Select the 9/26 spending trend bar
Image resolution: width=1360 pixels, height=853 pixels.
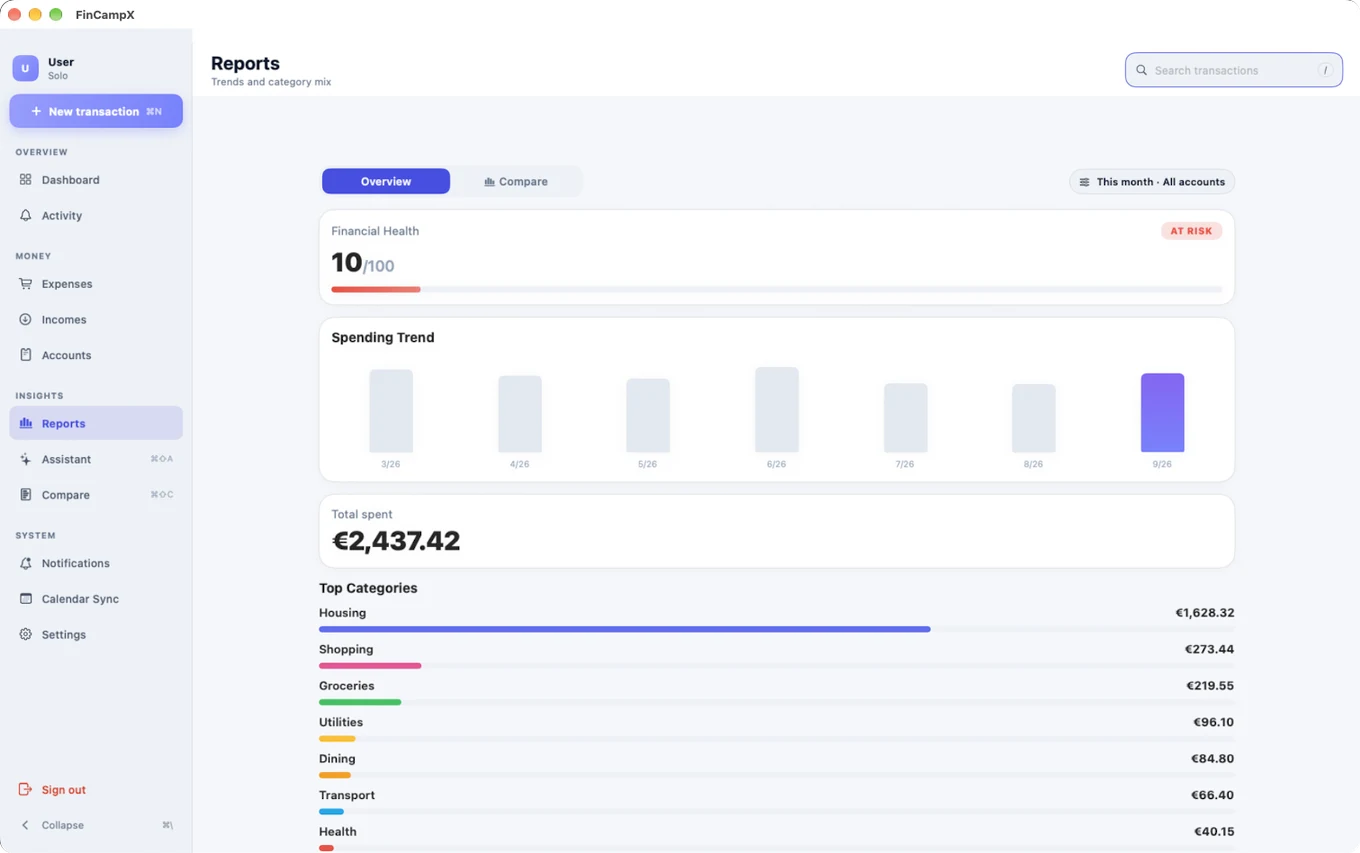[x=1162, y=413]
